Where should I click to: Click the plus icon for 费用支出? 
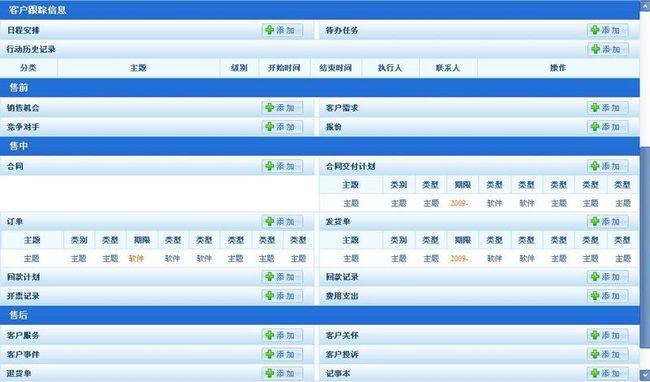[x=595, y=296]
